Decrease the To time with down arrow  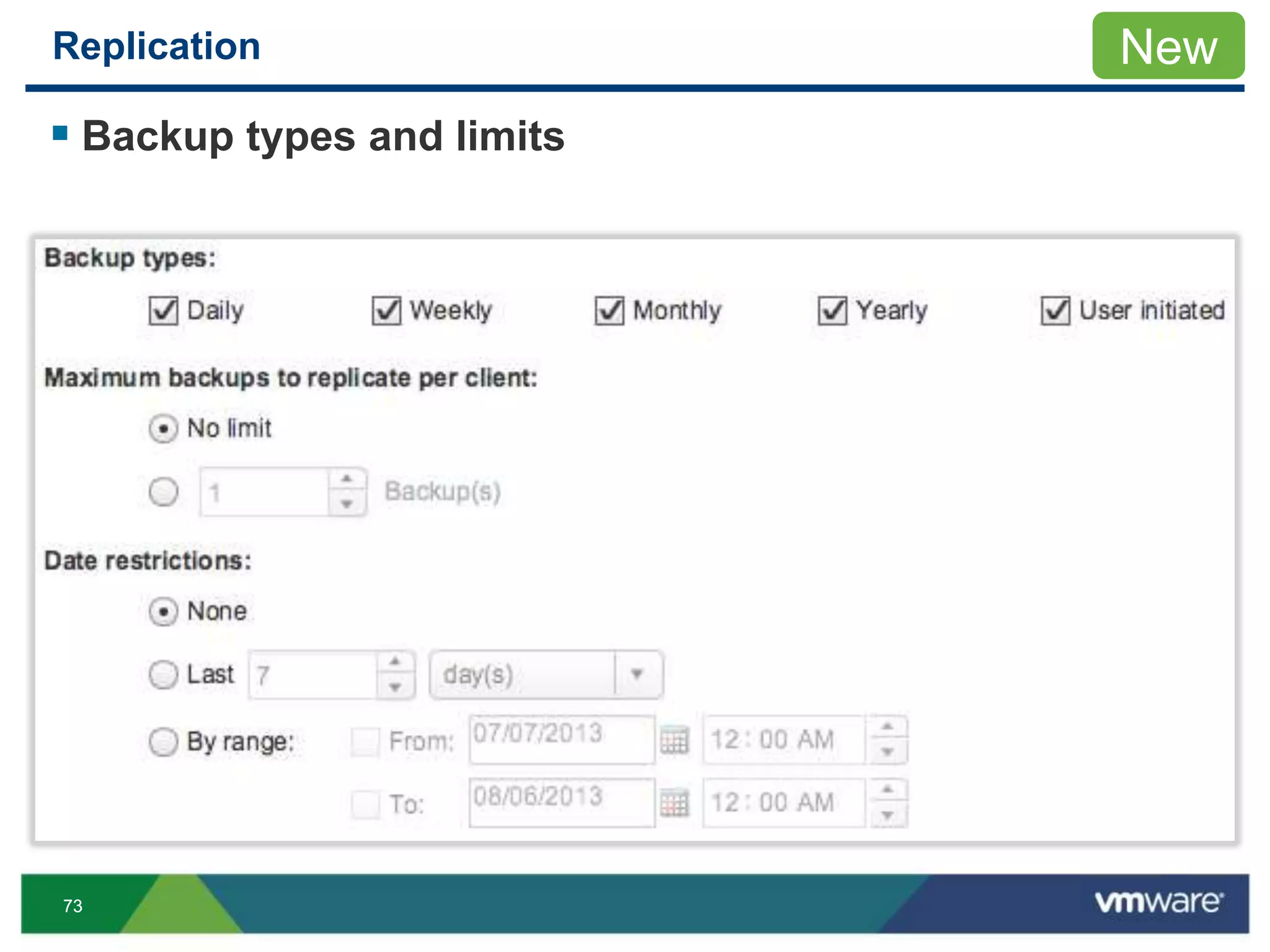888,816
